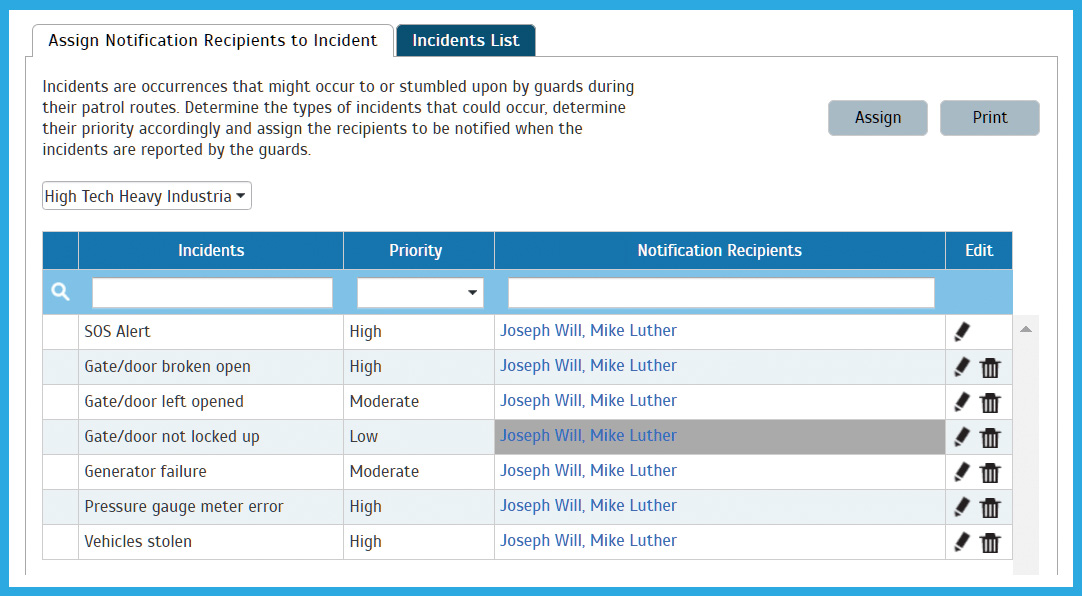This screenshot has height=596, width=1082.
Task: Delete the Vehicles stolen incident
Action: 990,543
